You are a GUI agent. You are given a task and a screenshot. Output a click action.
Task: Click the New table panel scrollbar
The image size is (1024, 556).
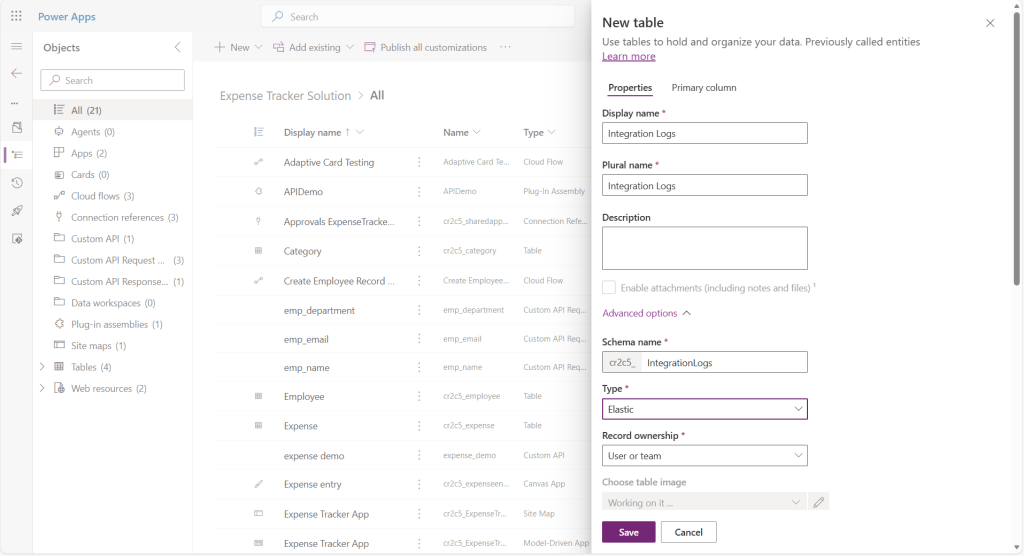(1016, 150)
